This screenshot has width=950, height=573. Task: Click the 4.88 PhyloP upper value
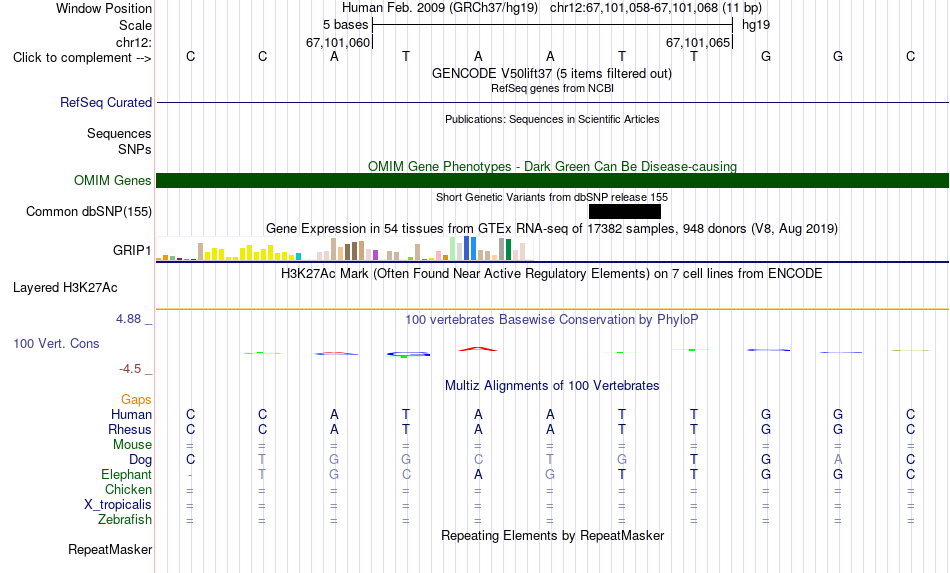pos(128,319)
